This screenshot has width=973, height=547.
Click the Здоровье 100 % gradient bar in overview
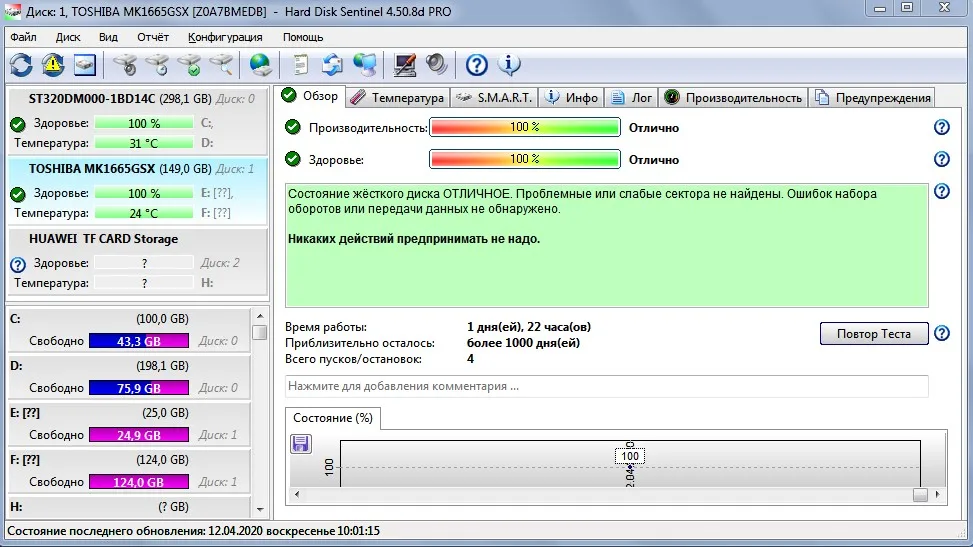pos(525,159)
